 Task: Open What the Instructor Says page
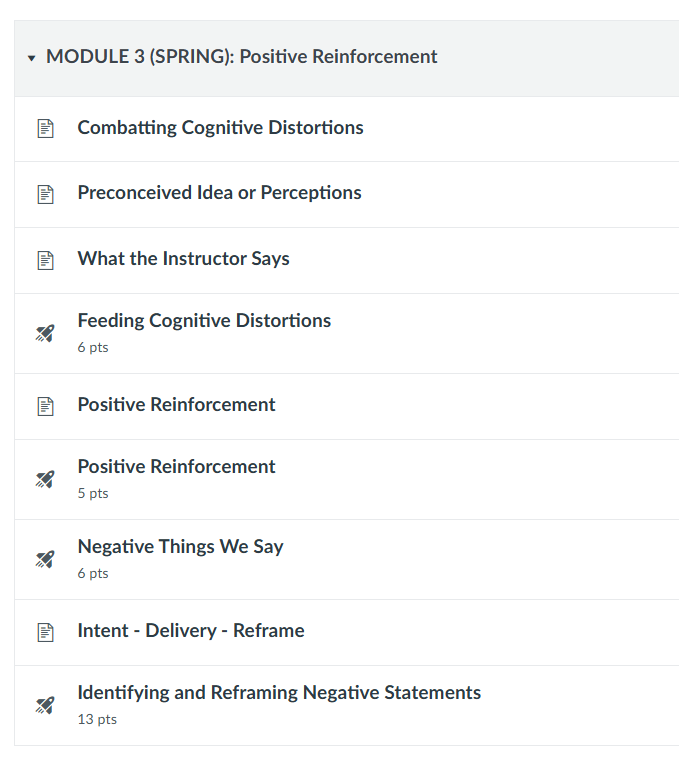coord(183,259)
